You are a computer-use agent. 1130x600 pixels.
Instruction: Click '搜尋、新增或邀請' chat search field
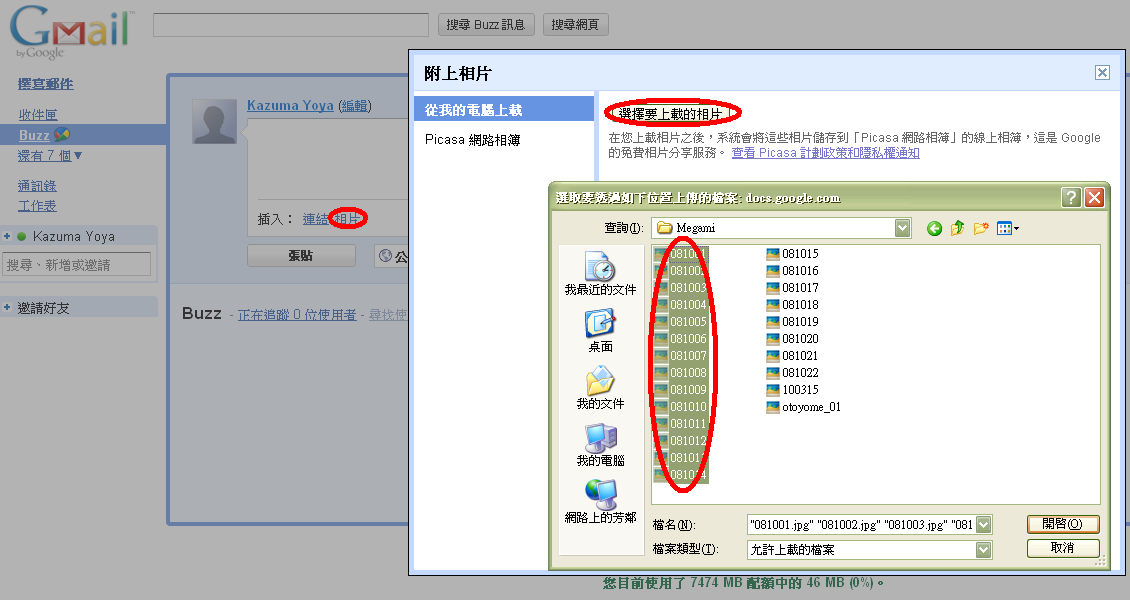tap(76, 264)
